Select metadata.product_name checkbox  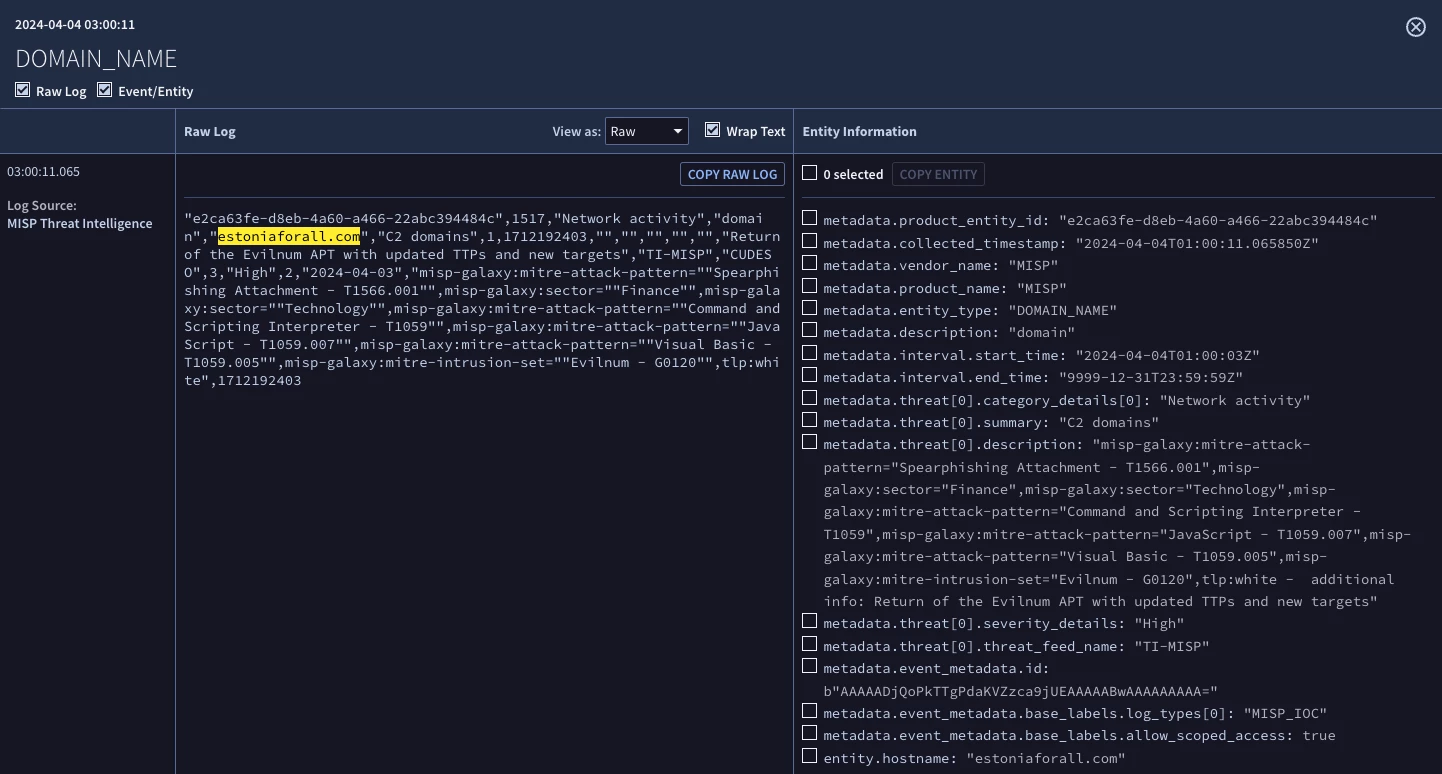point(810,286)
